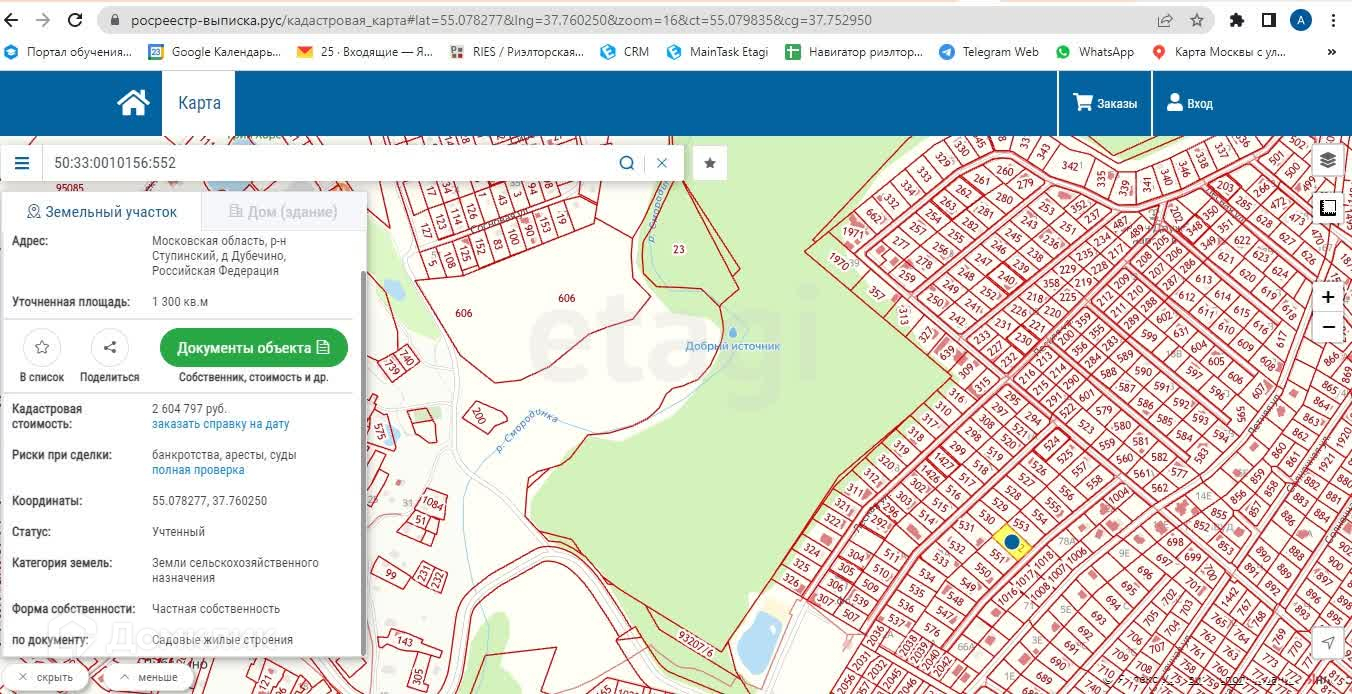Click the geolocation arrow on the map
This screenshot has height=694, width=1352.
click(1327, 642)
